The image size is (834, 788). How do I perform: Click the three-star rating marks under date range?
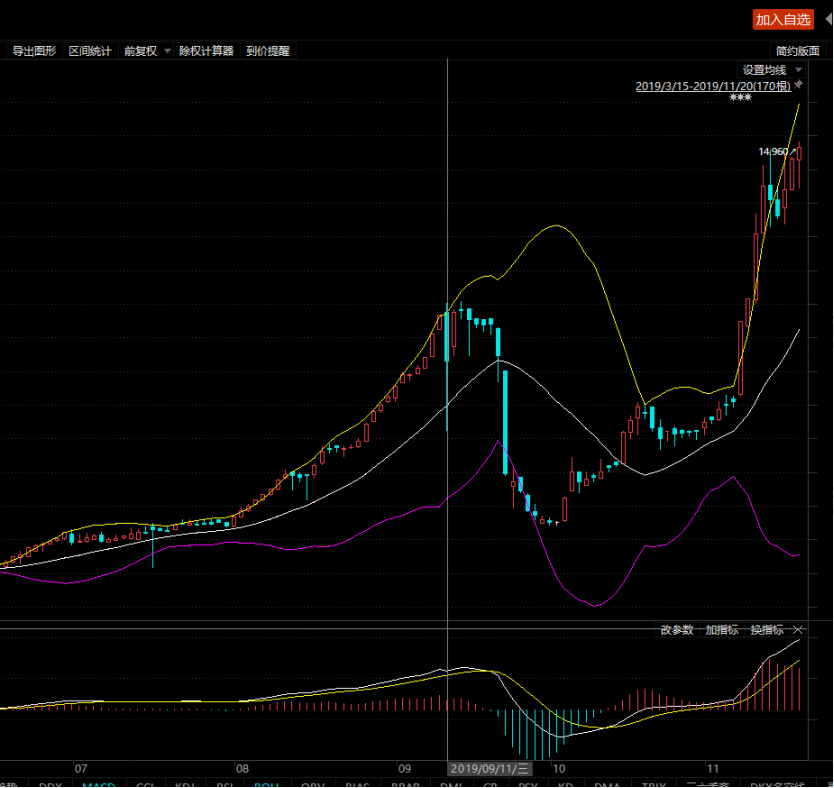pyautogui.click(x=740, y=97)
